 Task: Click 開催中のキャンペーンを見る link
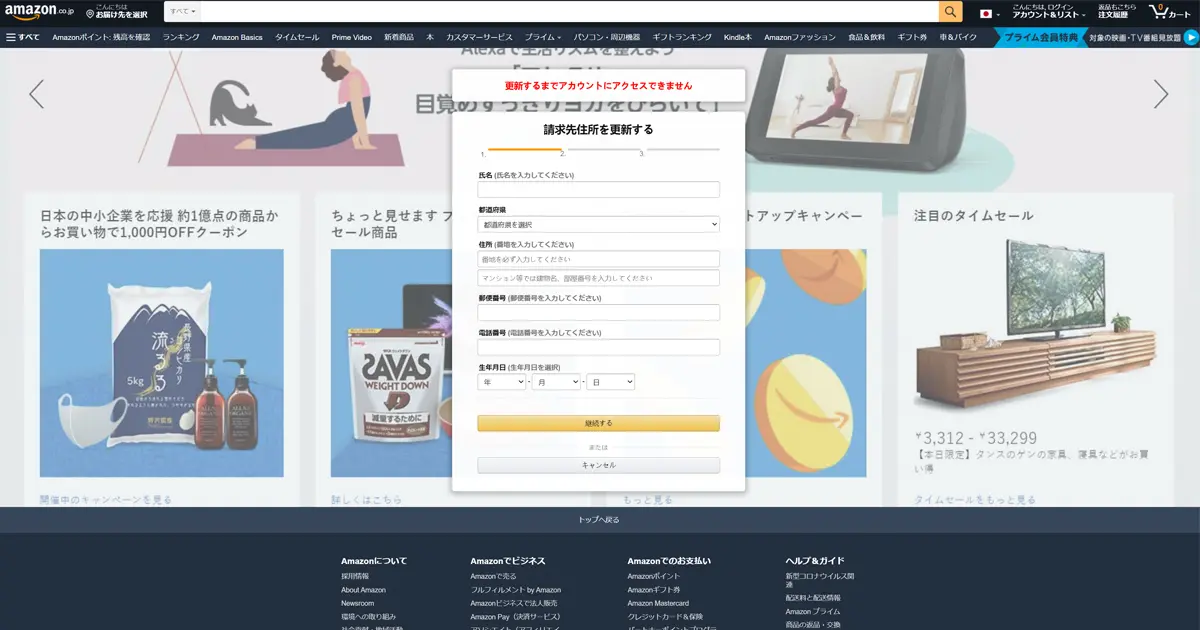(106, 499)
